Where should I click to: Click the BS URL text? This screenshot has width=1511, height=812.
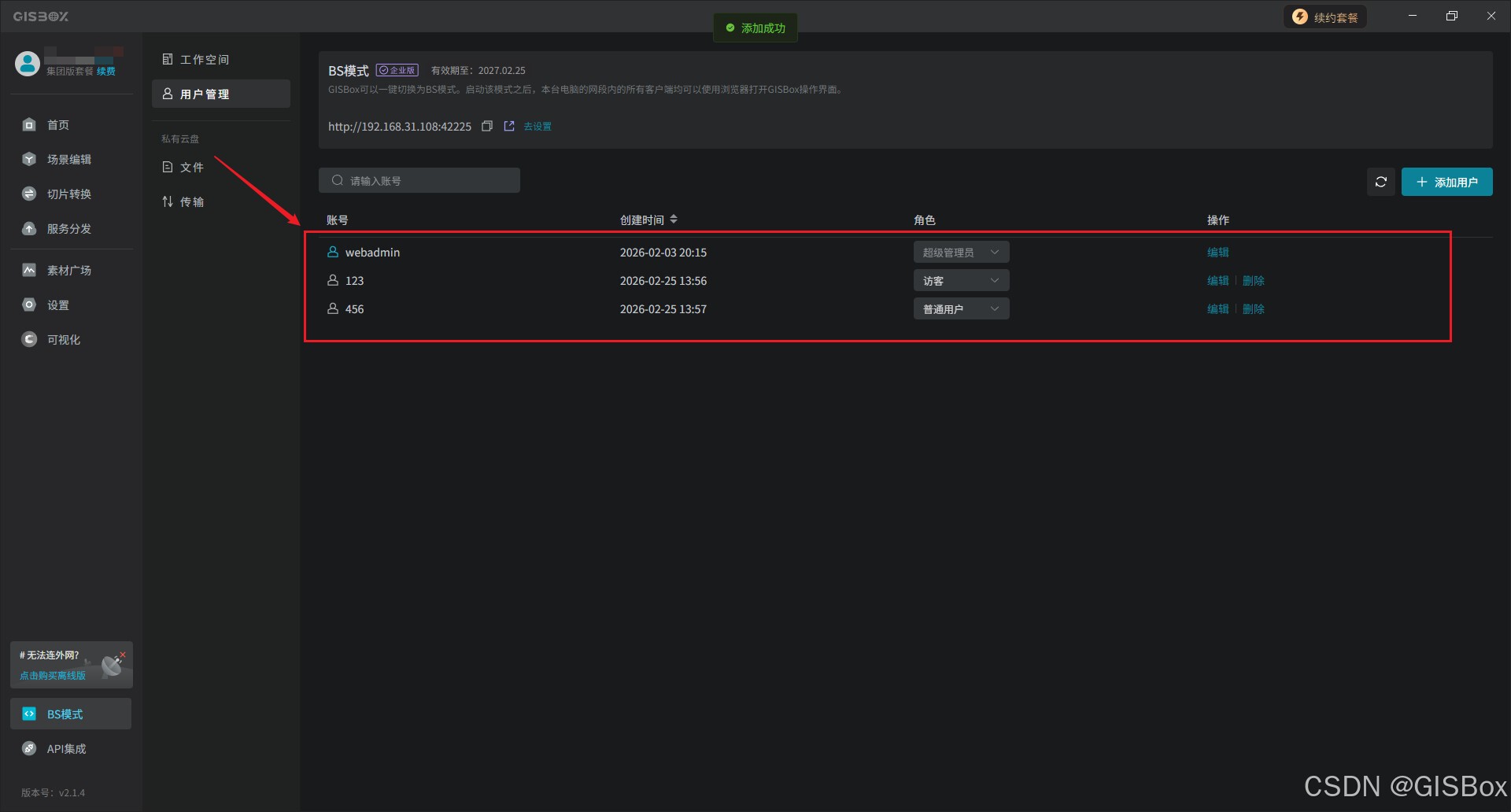[x=400, y=126]
